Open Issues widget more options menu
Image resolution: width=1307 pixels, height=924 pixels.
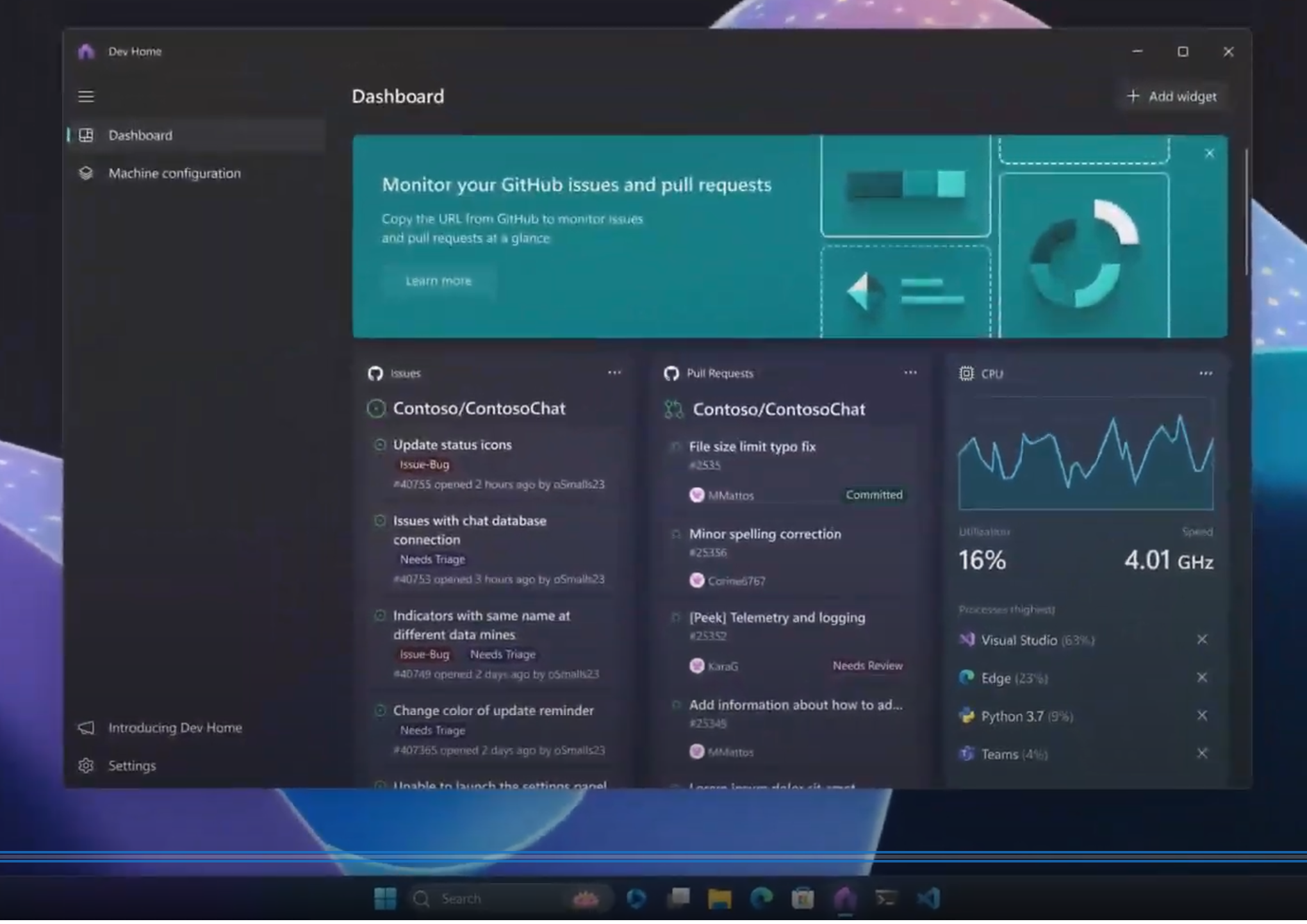tap(614, 373)
